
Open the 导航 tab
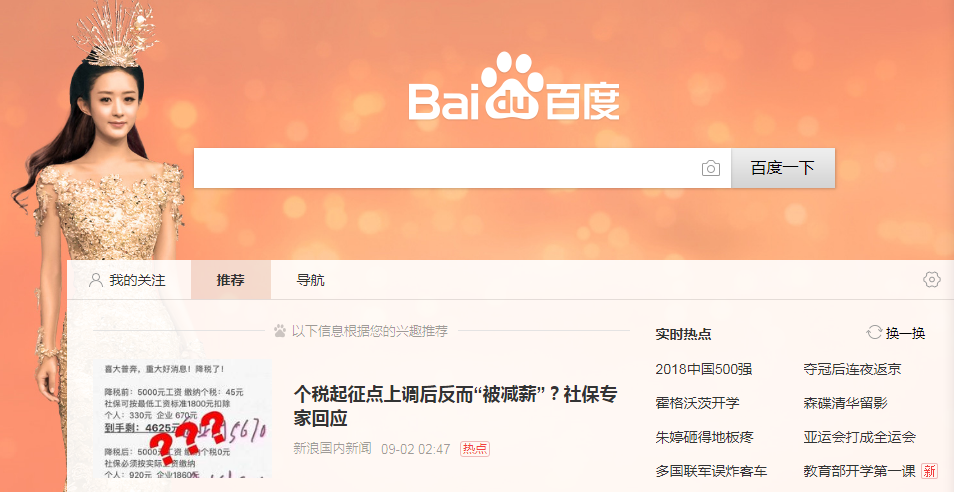[310, 280]
